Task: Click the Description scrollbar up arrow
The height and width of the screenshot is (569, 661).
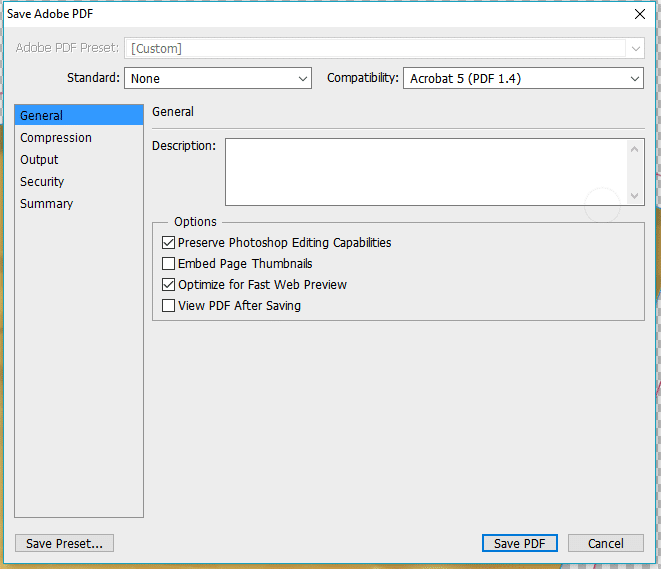Action: (x=634, y=149)
